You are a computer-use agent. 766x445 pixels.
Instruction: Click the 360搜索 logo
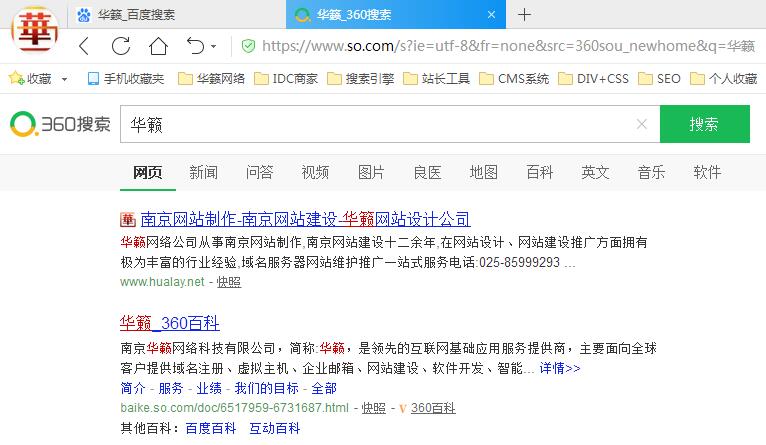60,124
